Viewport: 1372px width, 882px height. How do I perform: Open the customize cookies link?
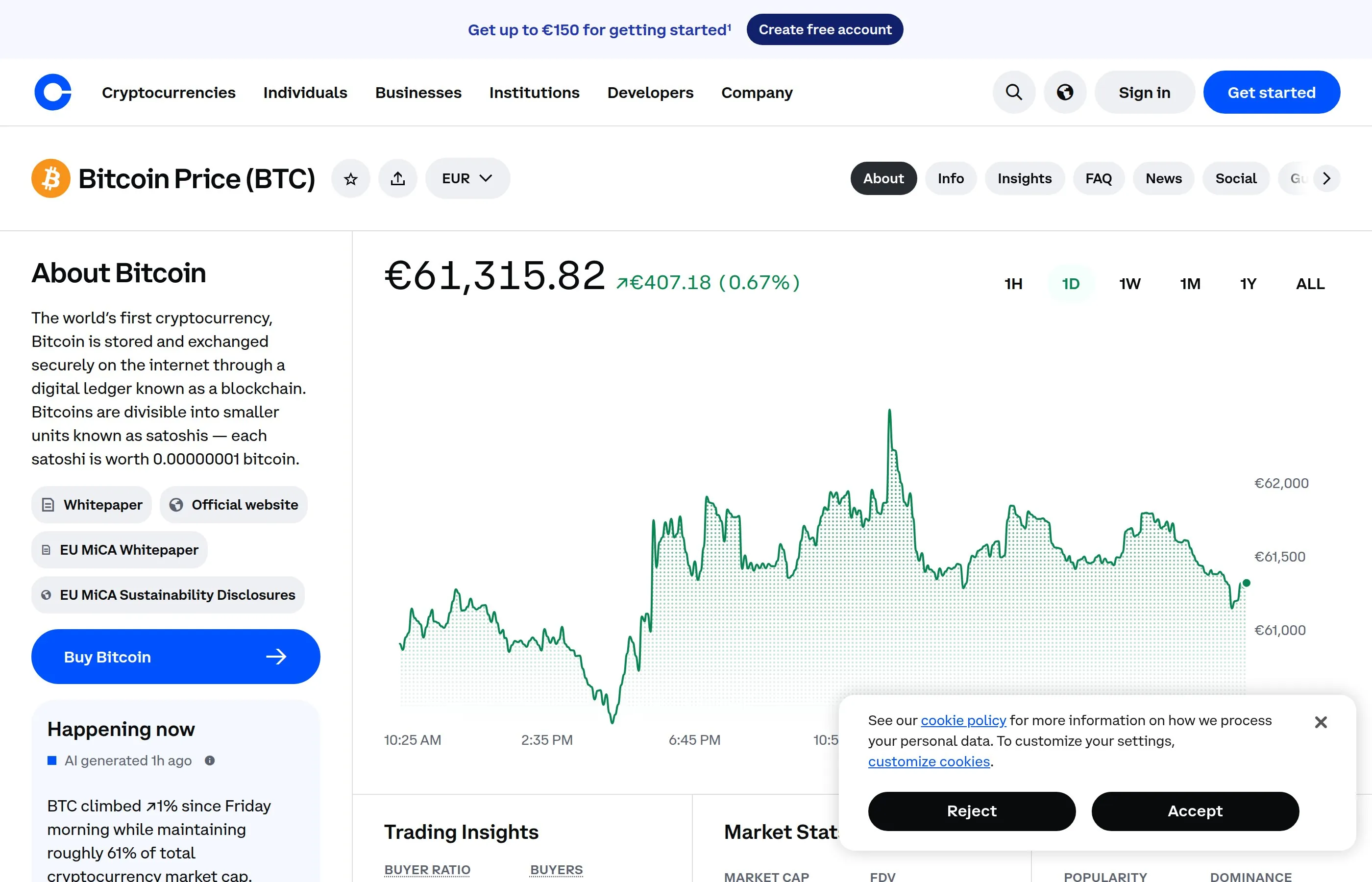pyautogui.click(x=929, y=761)
